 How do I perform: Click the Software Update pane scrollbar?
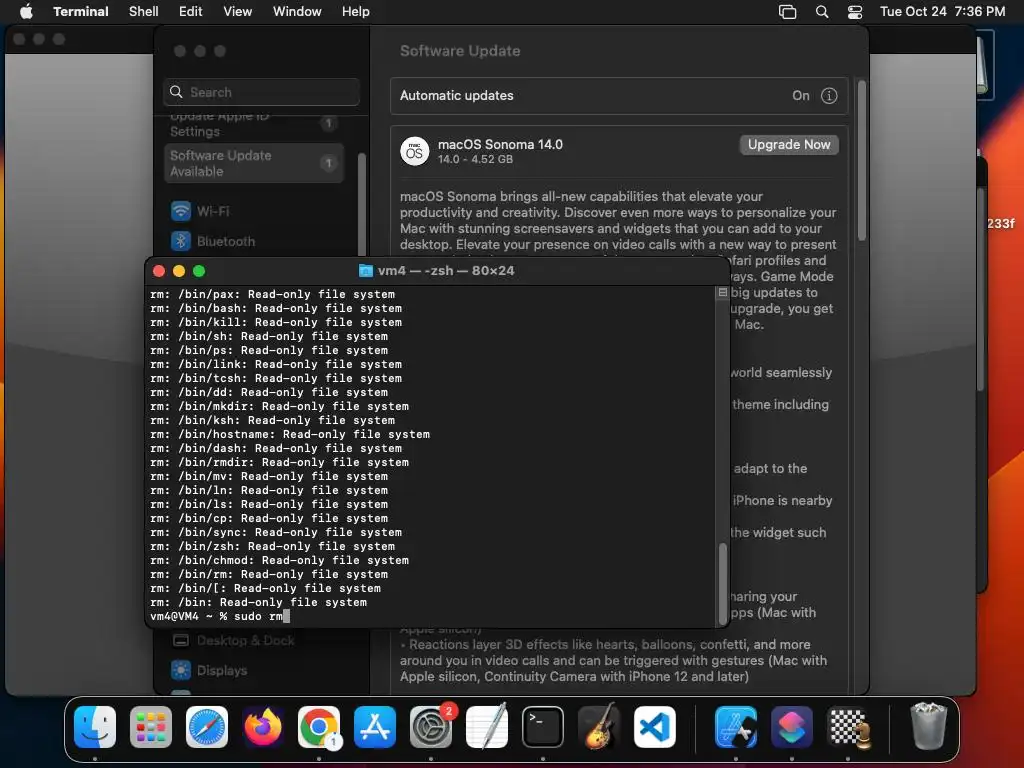(x=861, y=161)
